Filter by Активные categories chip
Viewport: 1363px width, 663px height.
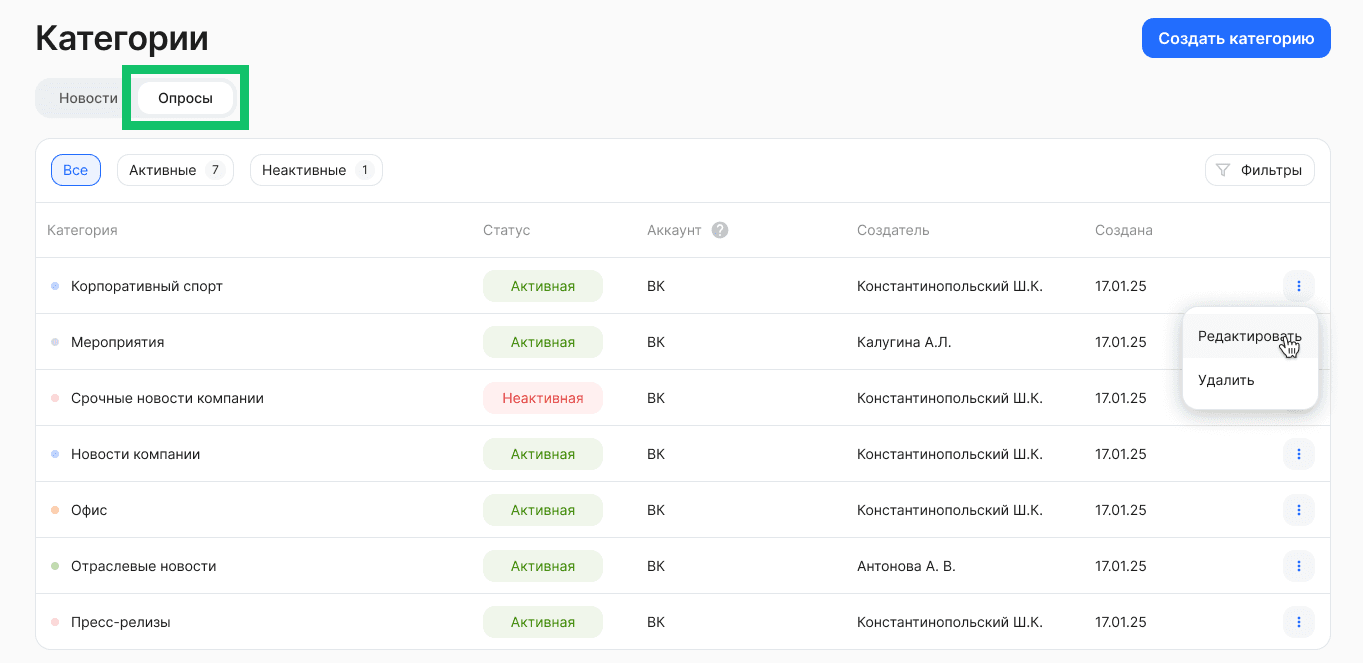[175, 170]
